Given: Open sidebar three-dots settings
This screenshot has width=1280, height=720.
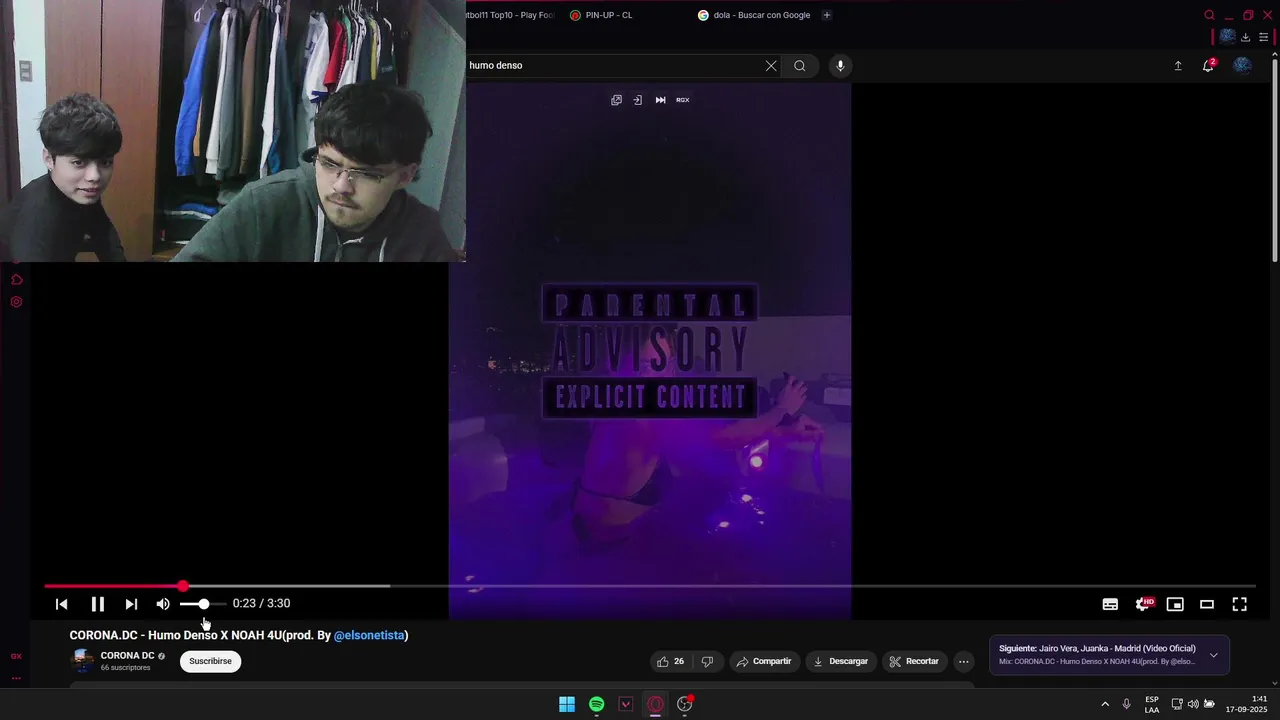Looking at the screenshot, I should click(16, 678).
